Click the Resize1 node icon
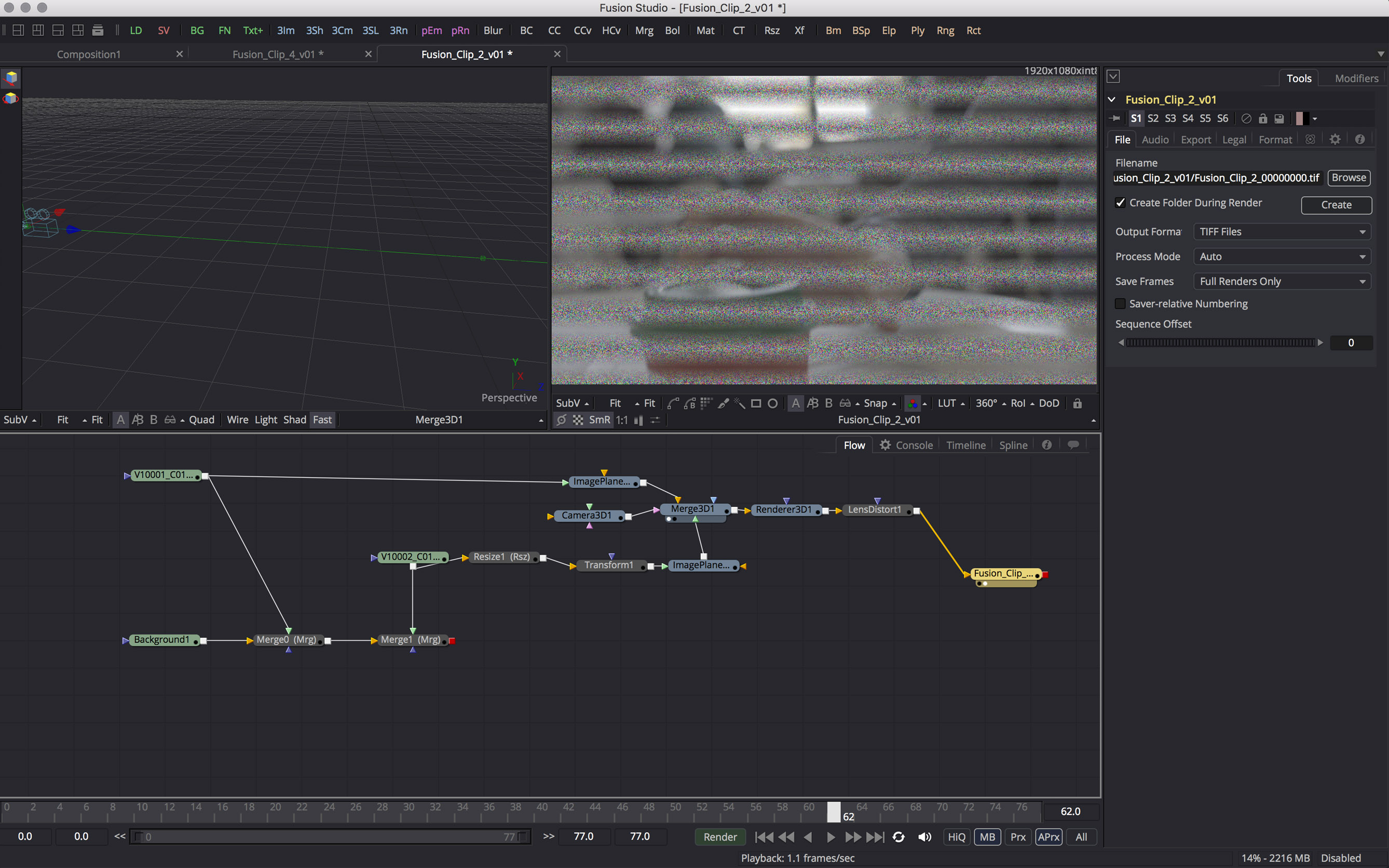 click(x=500, y=557)
